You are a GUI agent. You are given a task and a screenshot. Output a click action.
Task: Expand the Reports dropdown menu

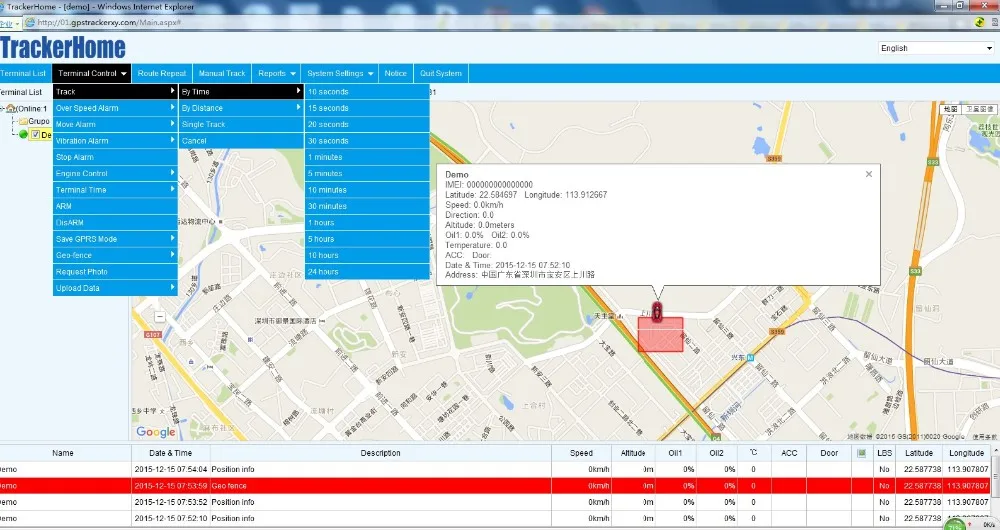(277, 73)
